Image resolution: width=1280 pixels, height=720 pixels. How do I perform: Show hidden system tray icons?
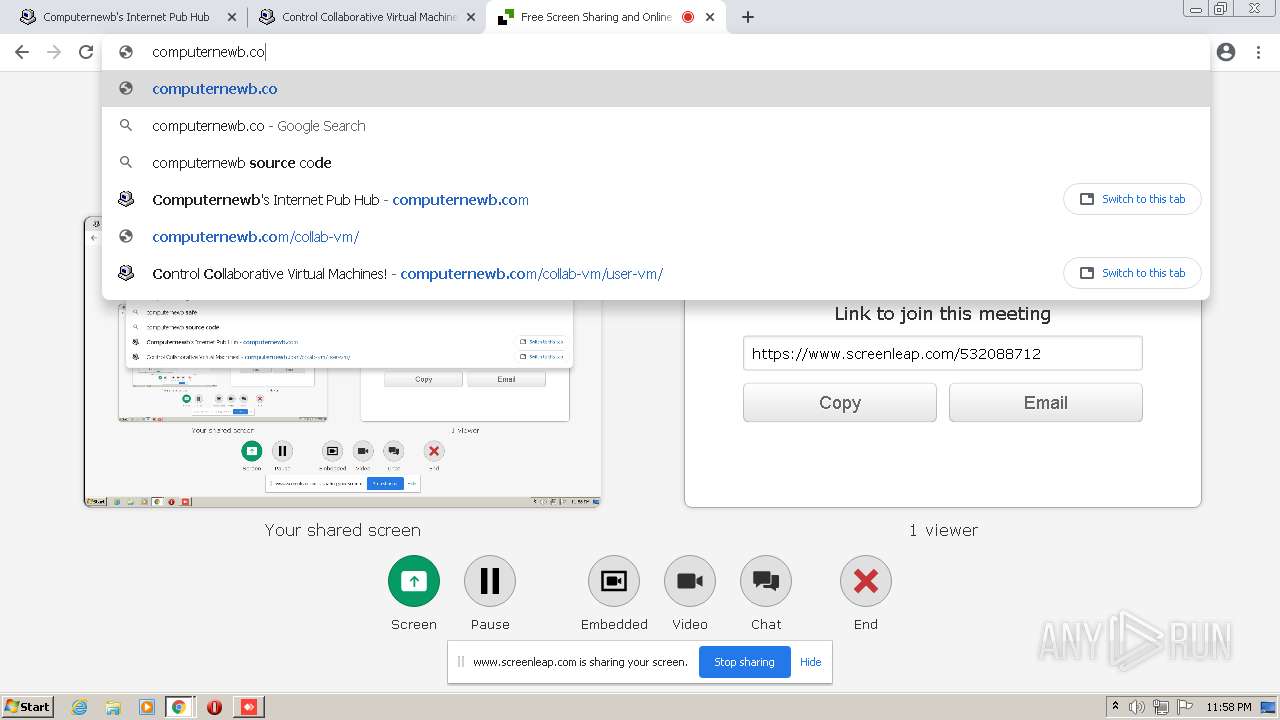pos(1116,707)
